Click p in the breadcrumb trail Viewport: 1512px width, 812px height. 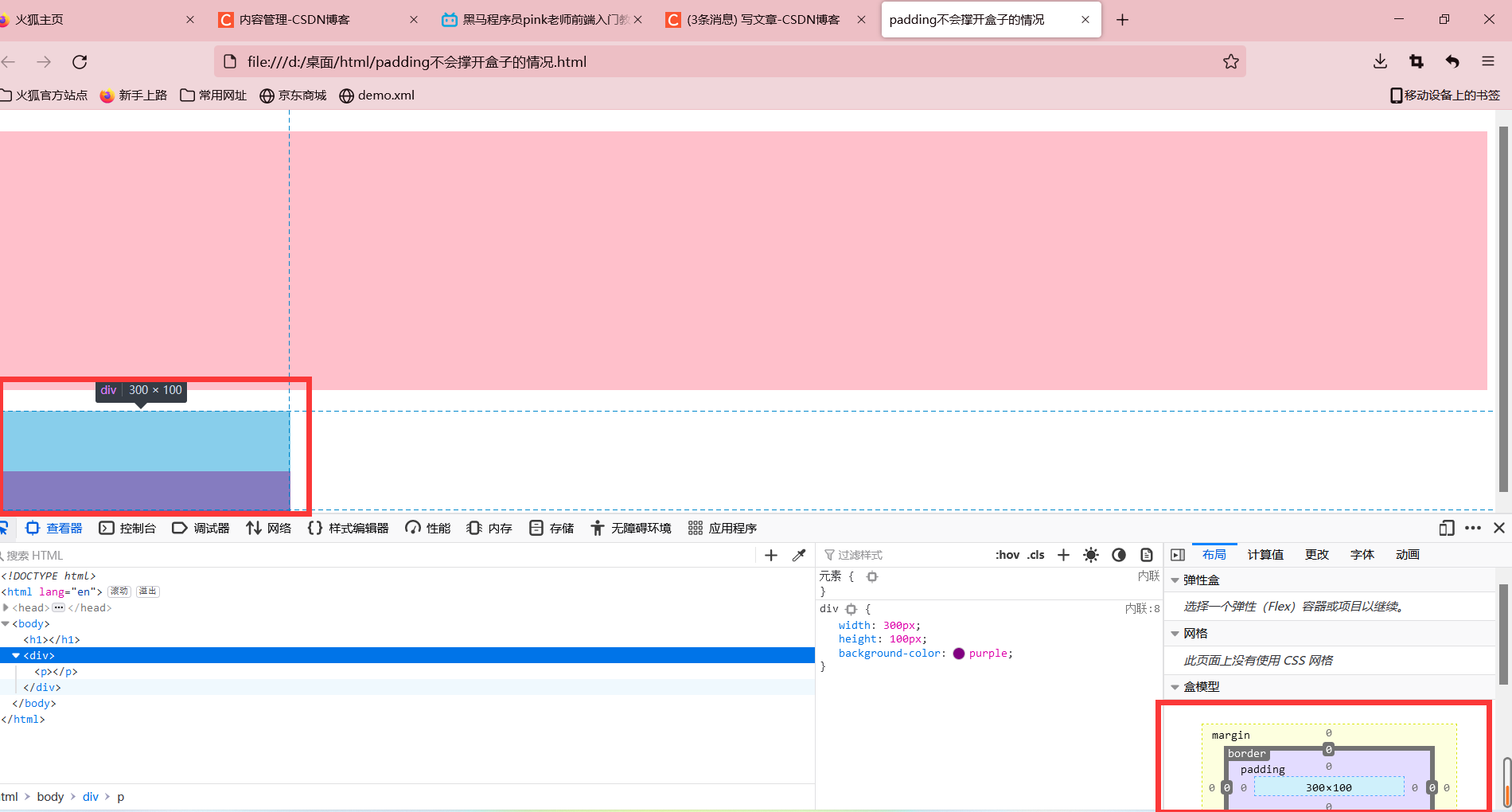click(121, 797)
